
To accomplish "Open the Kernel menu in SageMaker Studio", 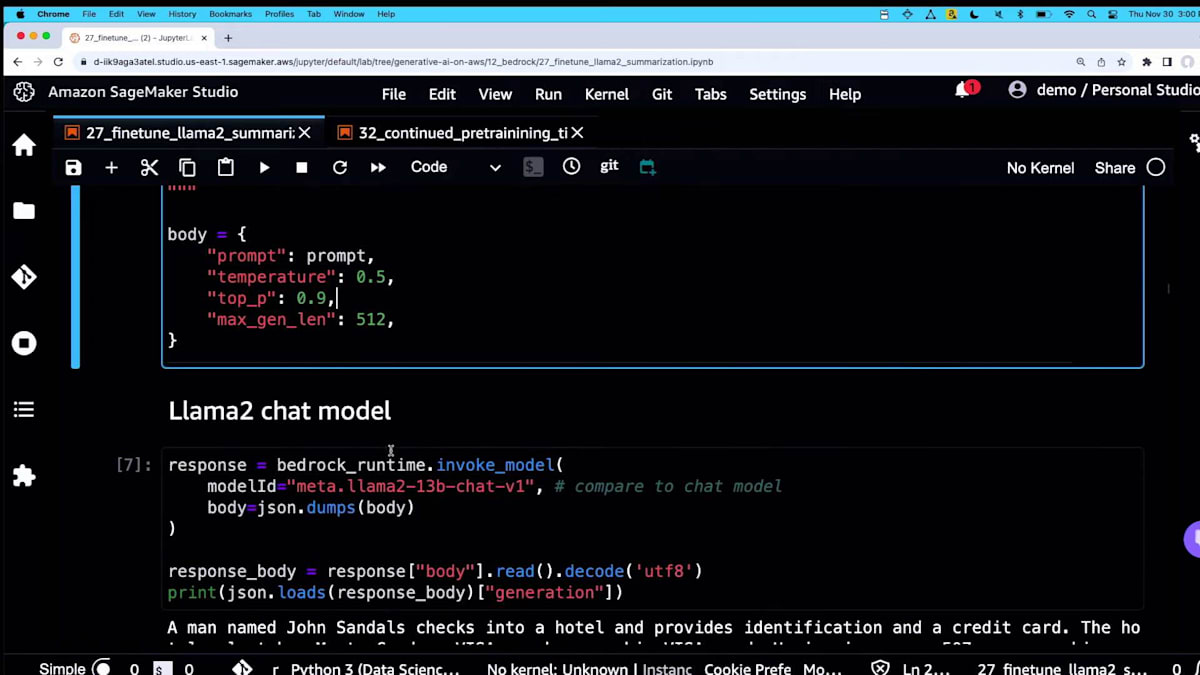I will pyautogui.click(x=607, y=94).
